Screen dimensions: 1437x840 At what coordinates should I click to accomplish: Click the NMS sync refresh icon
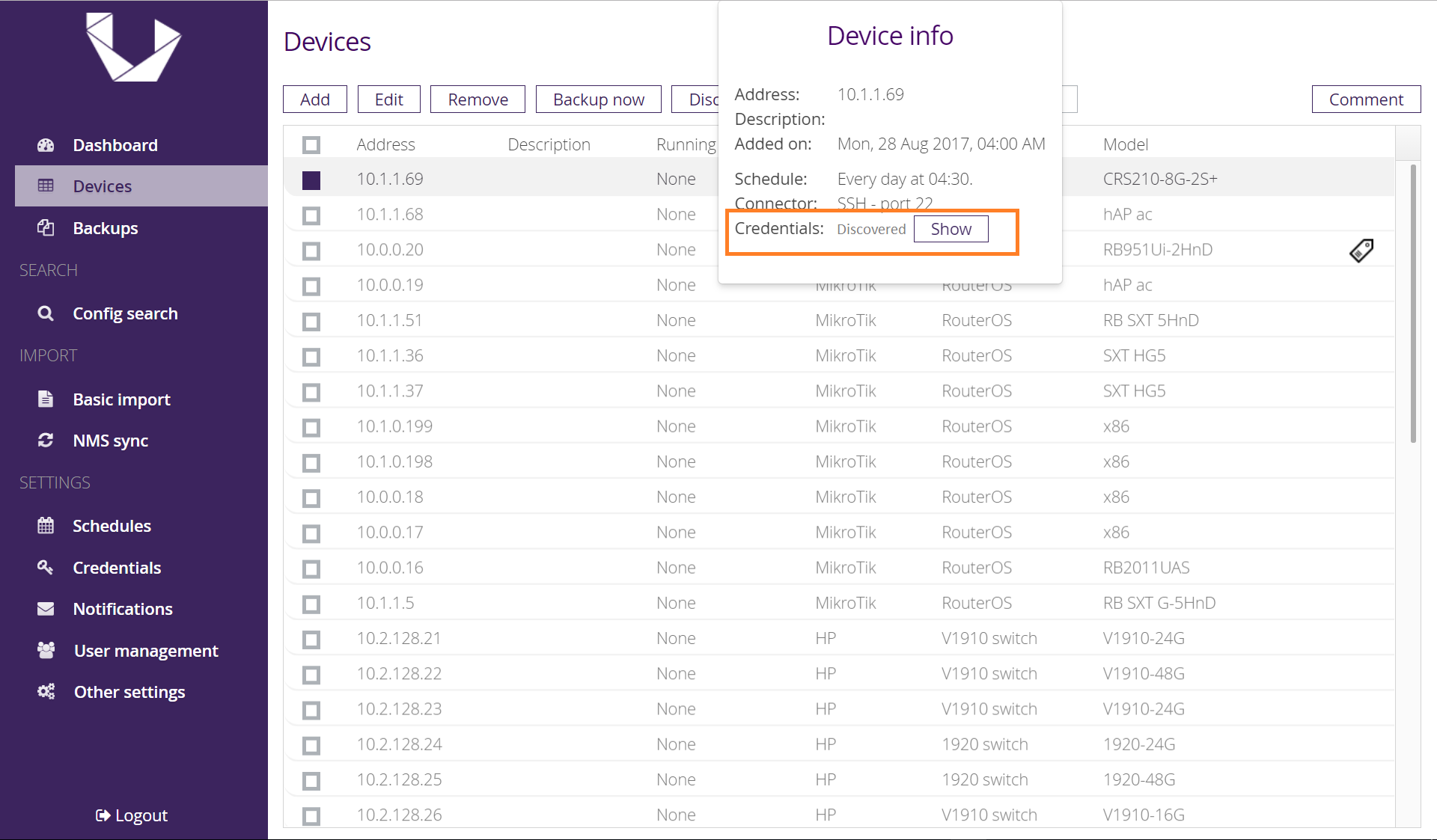pos(46,440)
